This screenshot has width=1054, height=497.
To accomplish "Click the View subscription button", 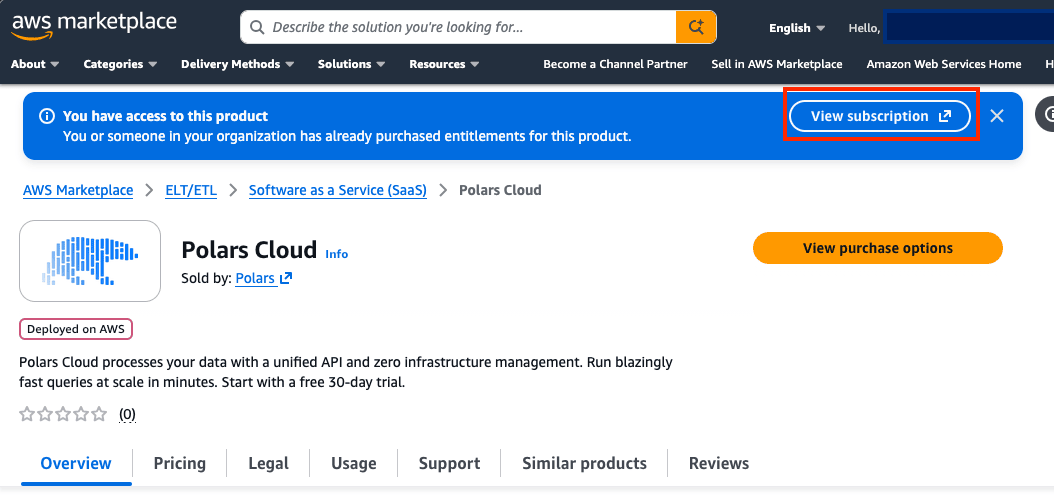I will click(x=880, y=116).
